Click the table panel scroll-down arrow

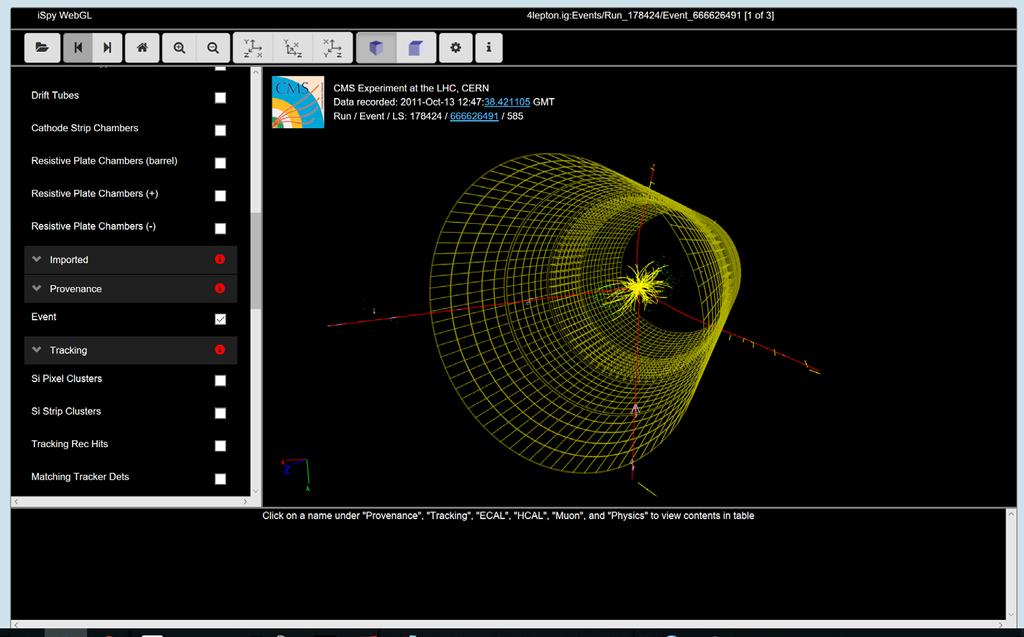click(x=1012, y=615)
